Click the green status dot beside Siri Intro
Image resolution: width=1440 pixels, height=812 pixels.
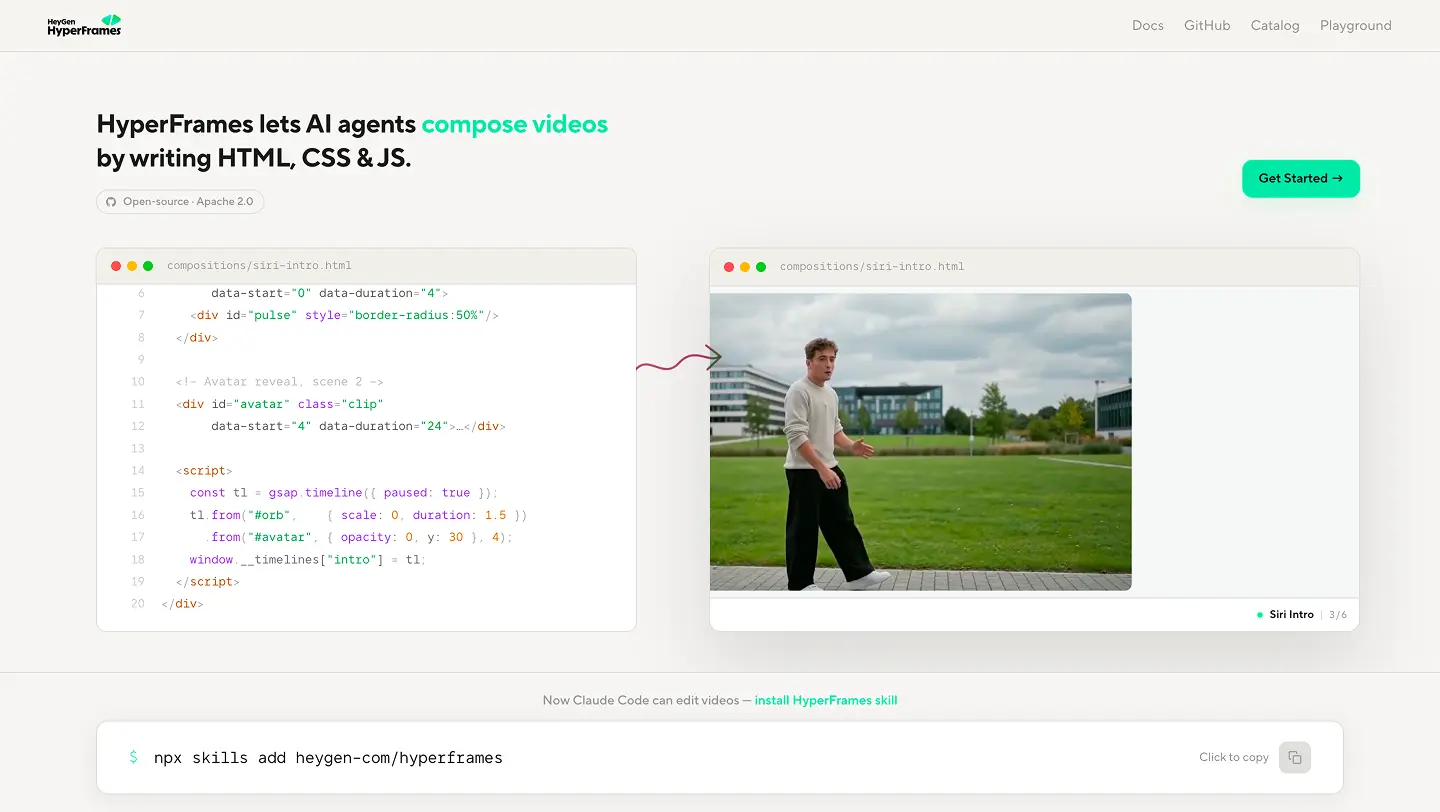(x=1260, y=615)
